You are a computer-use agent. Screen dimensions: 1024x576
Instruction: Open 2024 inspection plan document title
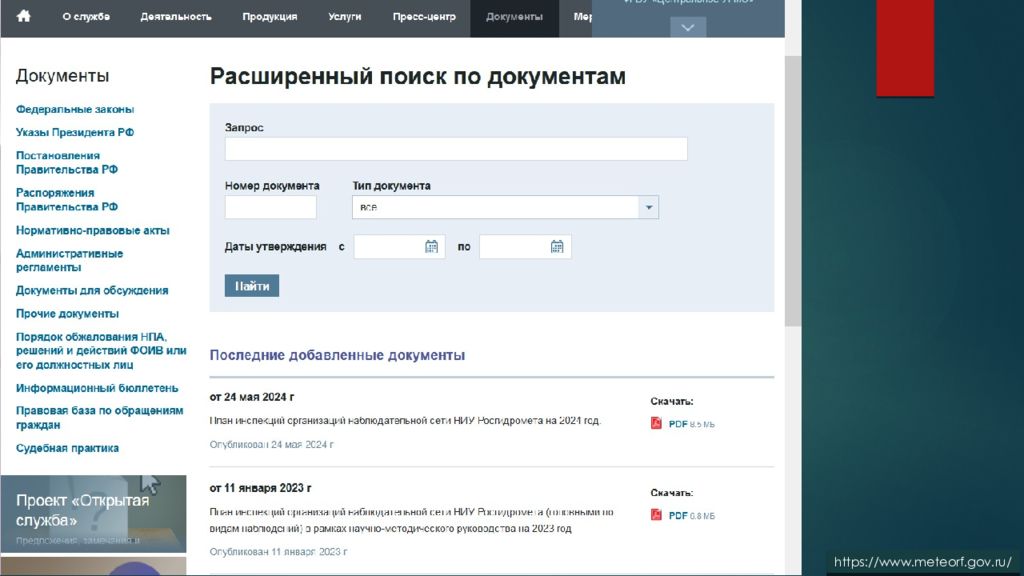(x=405, y=421)
